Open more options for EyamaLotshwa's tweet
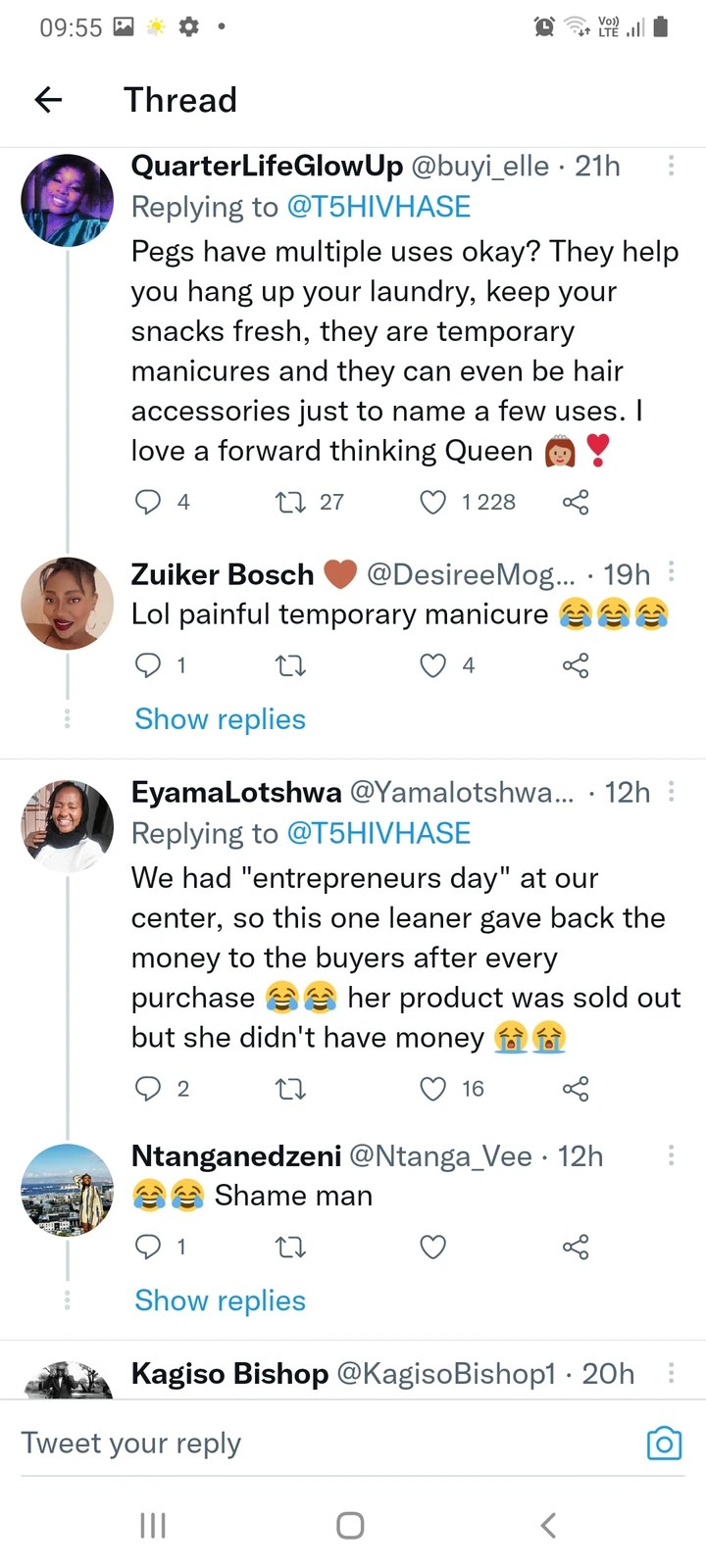The height and width of the screenshot is (1568, 706). (671, 792)
